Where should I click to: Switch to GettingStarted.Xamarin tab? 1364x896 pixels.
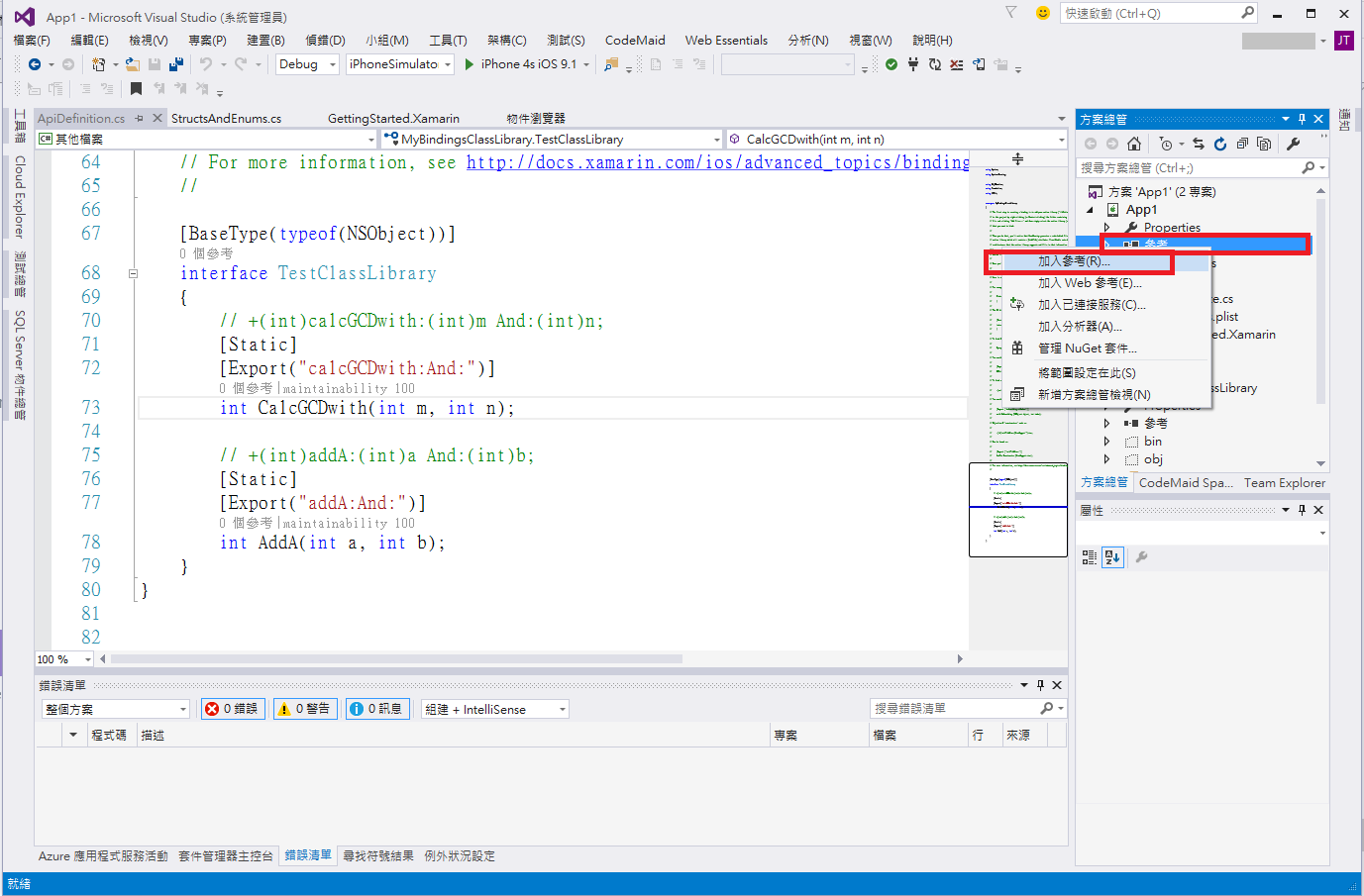393,118
